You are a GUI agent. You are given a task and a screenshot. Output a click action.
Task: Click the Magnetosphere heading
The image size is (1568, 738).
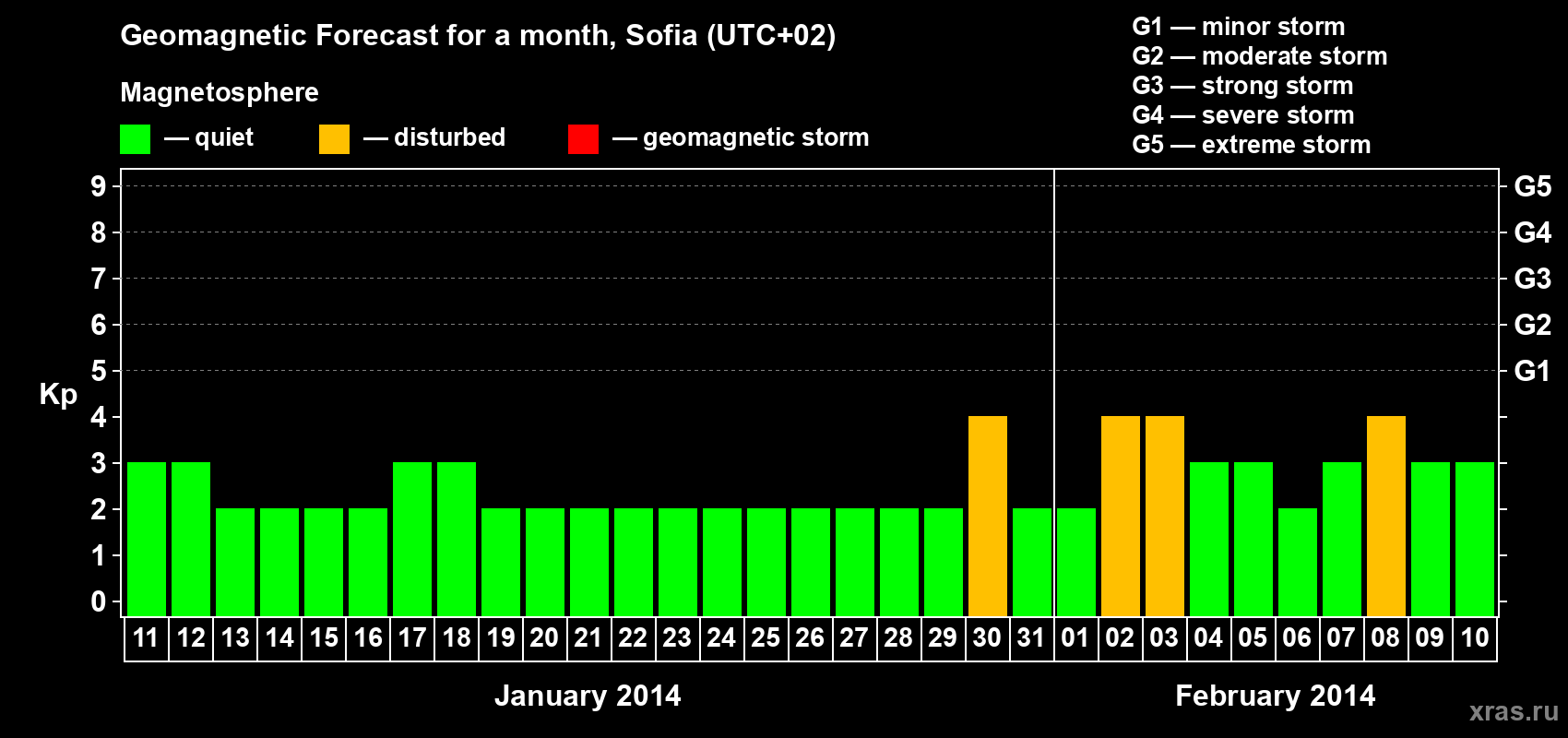220,93
